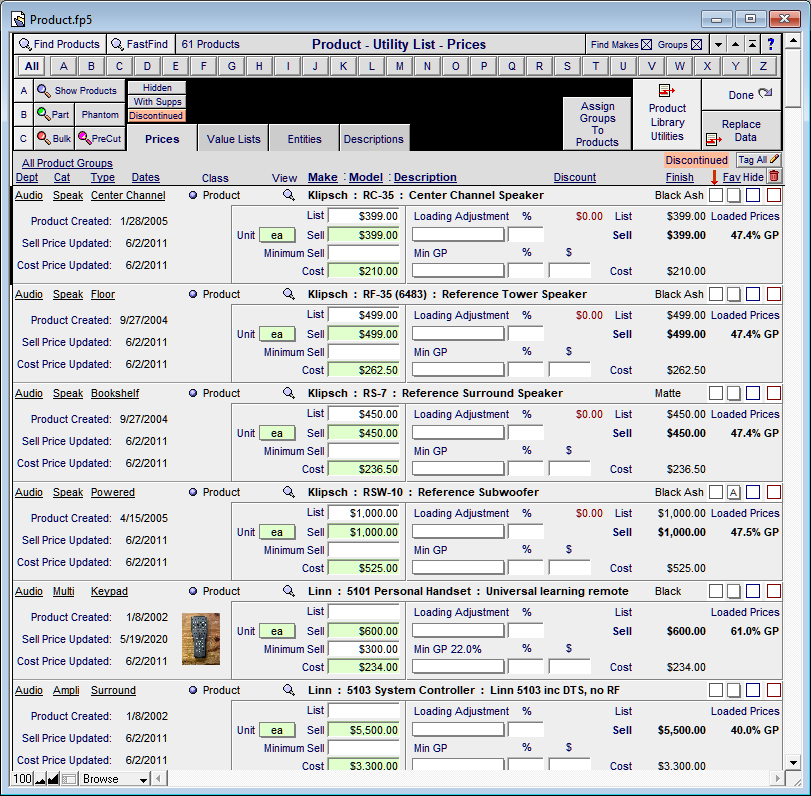Viewport: 811px width, 796px height.
Task: Switch to the Prices tab
Action: click(x=162, y=139)
